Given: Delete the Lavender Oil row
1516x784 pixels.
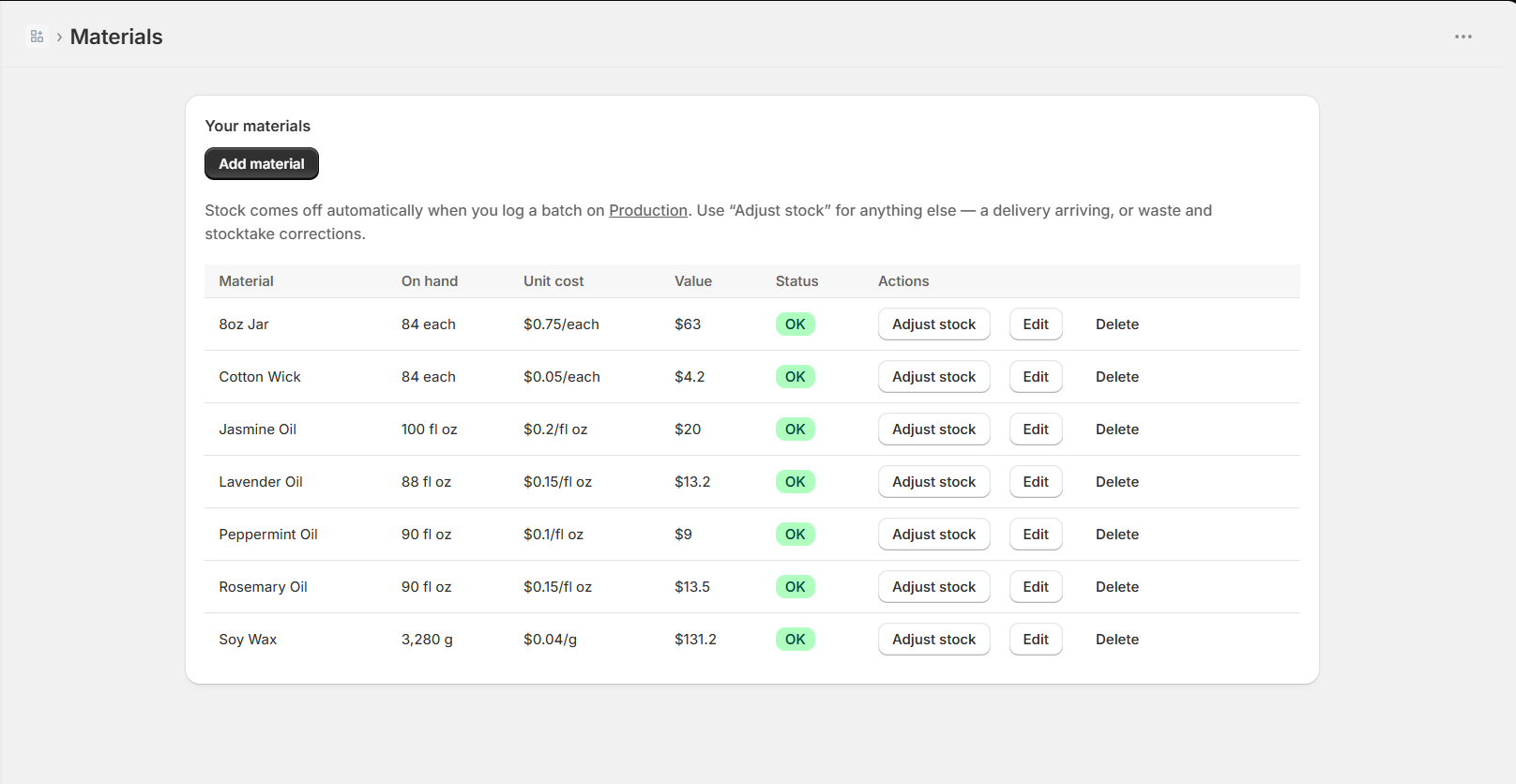Looking at the screenshot, I should tap(1117, 481).
